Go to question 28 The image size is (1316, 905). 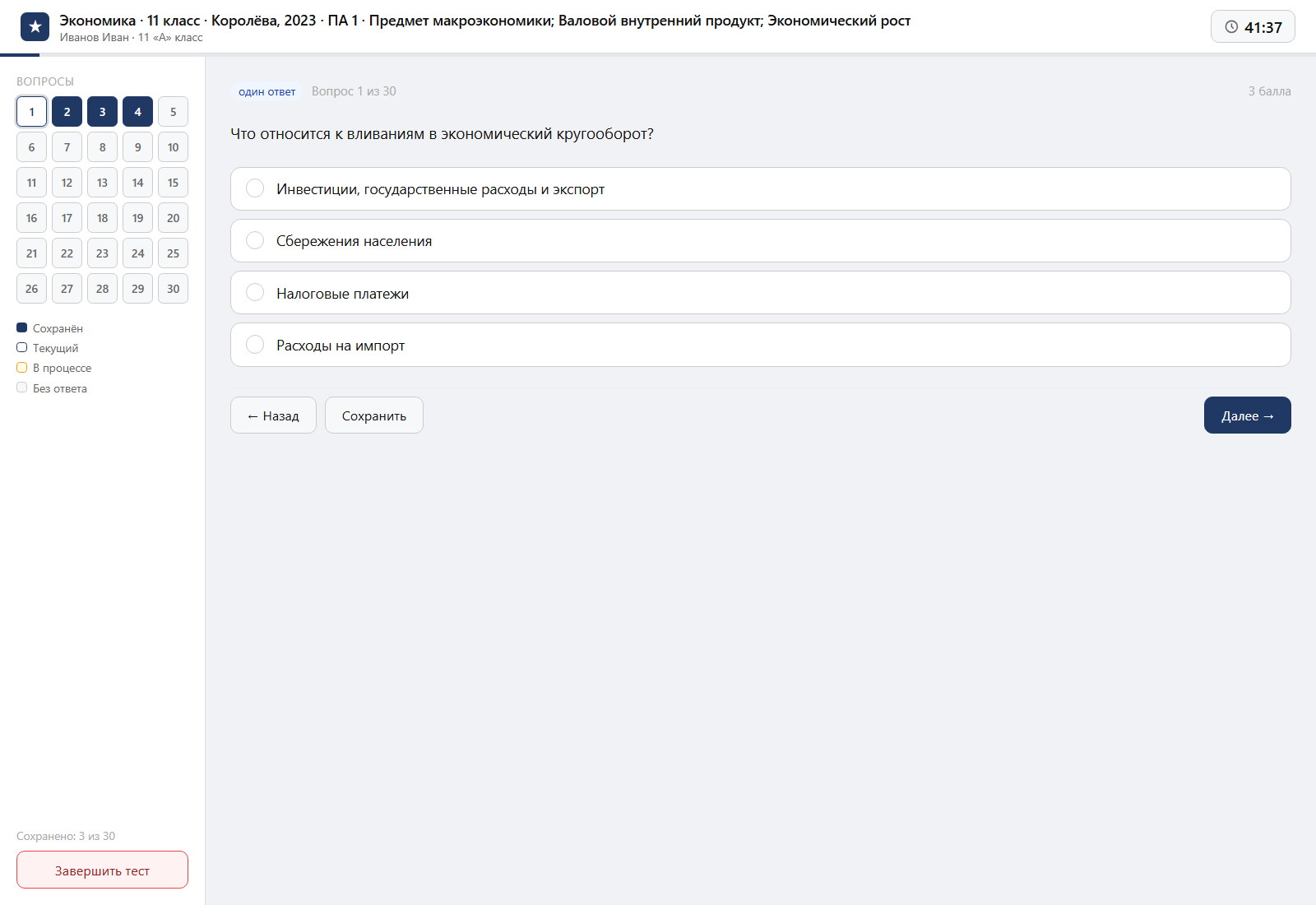[x=102, y=289]
